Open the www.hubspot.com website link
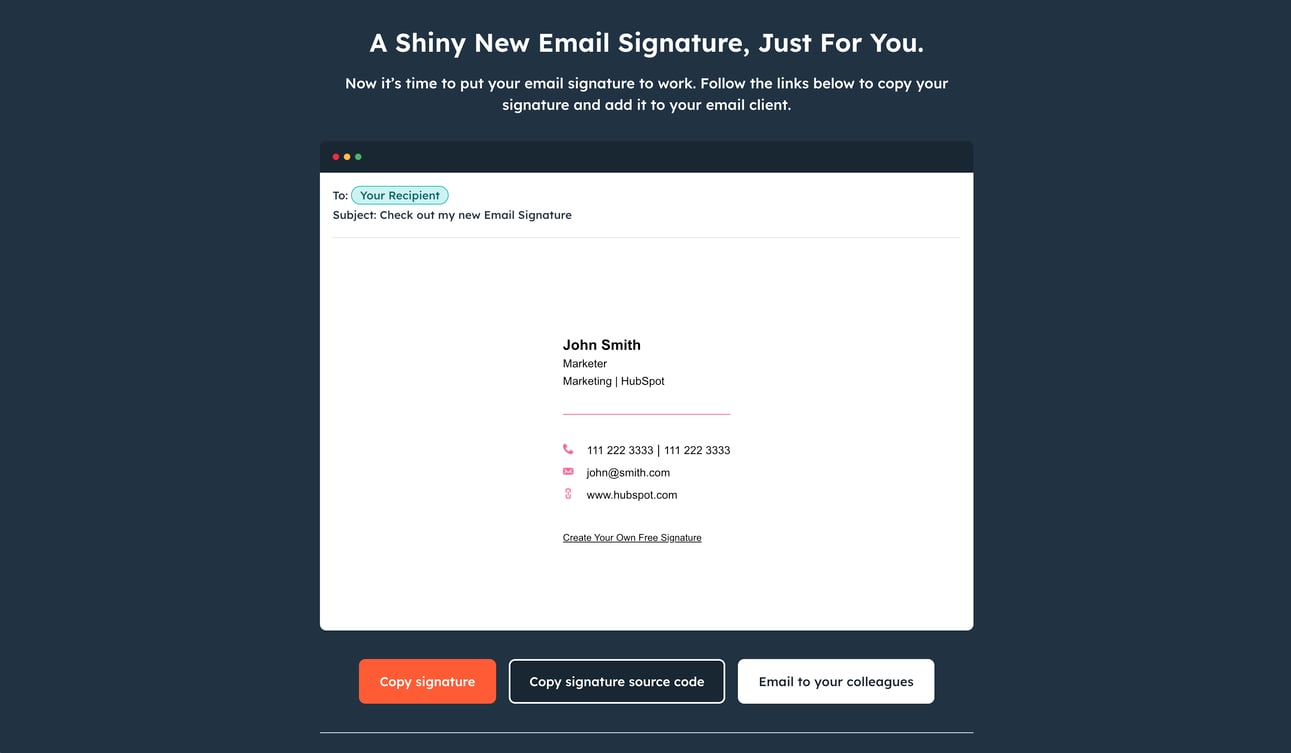1291x753 pixels. 631,495
